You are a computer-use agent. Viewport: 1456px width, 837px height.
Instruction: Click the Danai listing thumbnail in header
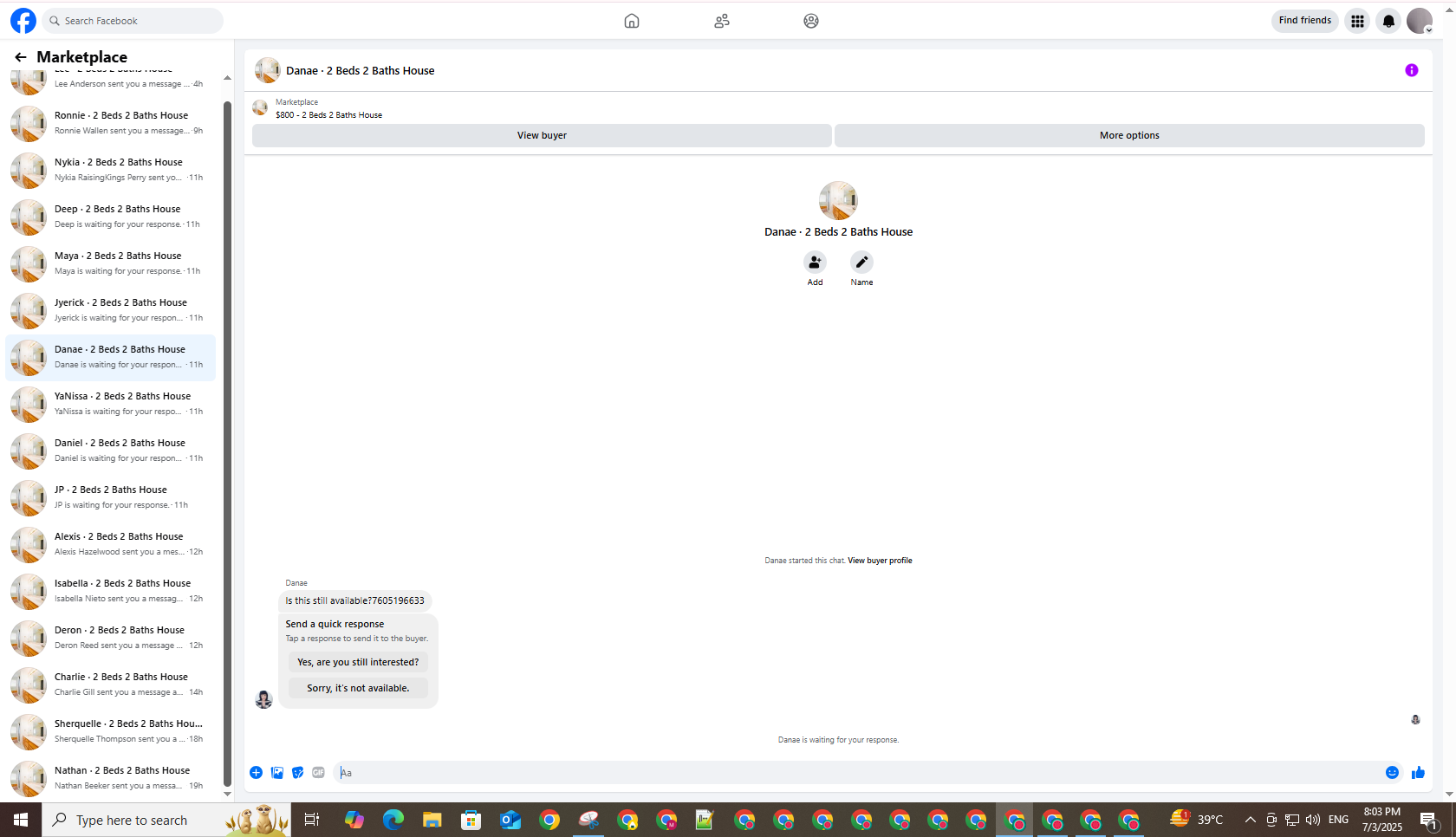(x=267, y=70)
